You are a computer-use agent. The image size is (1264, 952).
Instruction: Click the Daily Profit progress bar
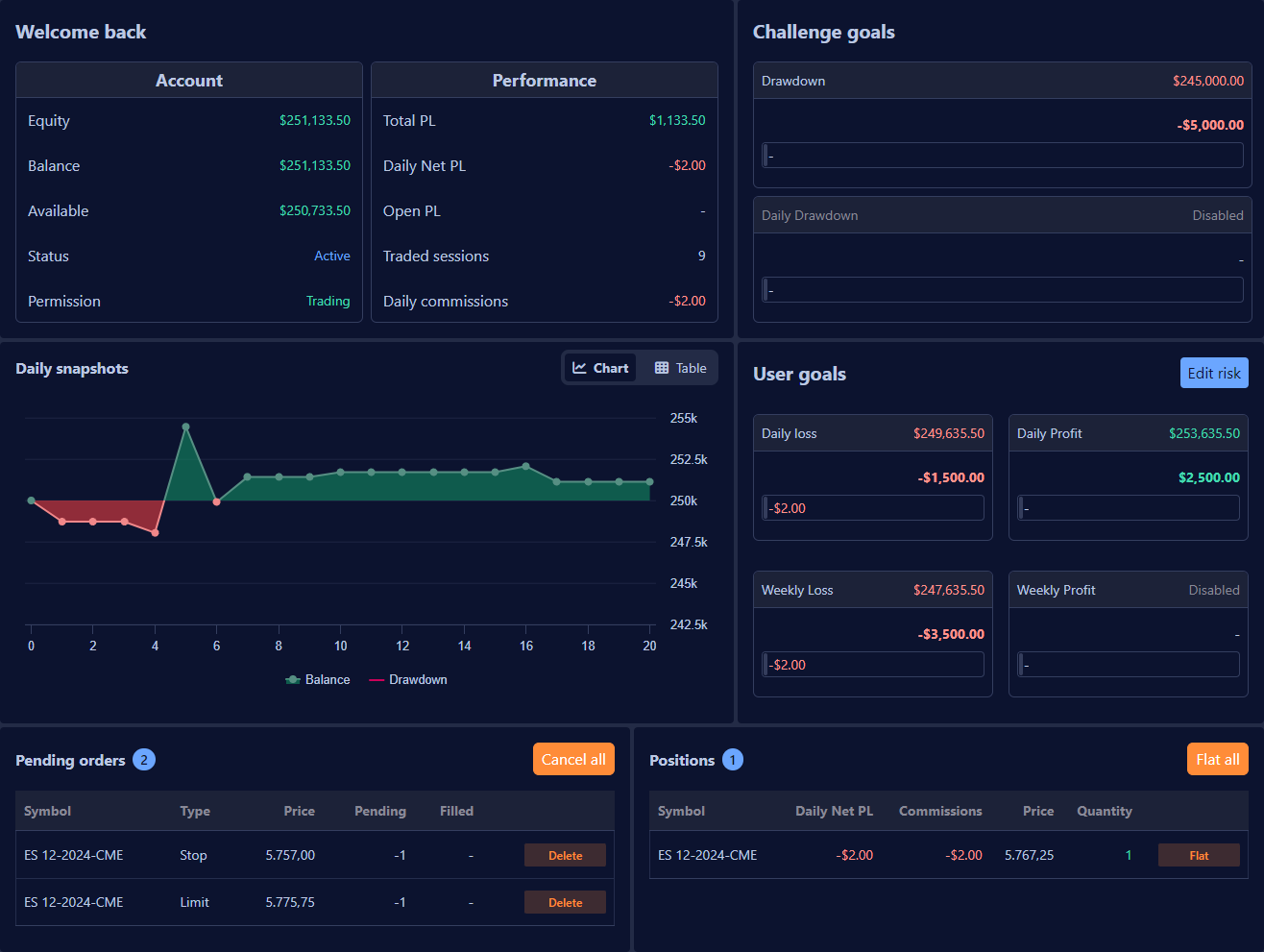1129,508
